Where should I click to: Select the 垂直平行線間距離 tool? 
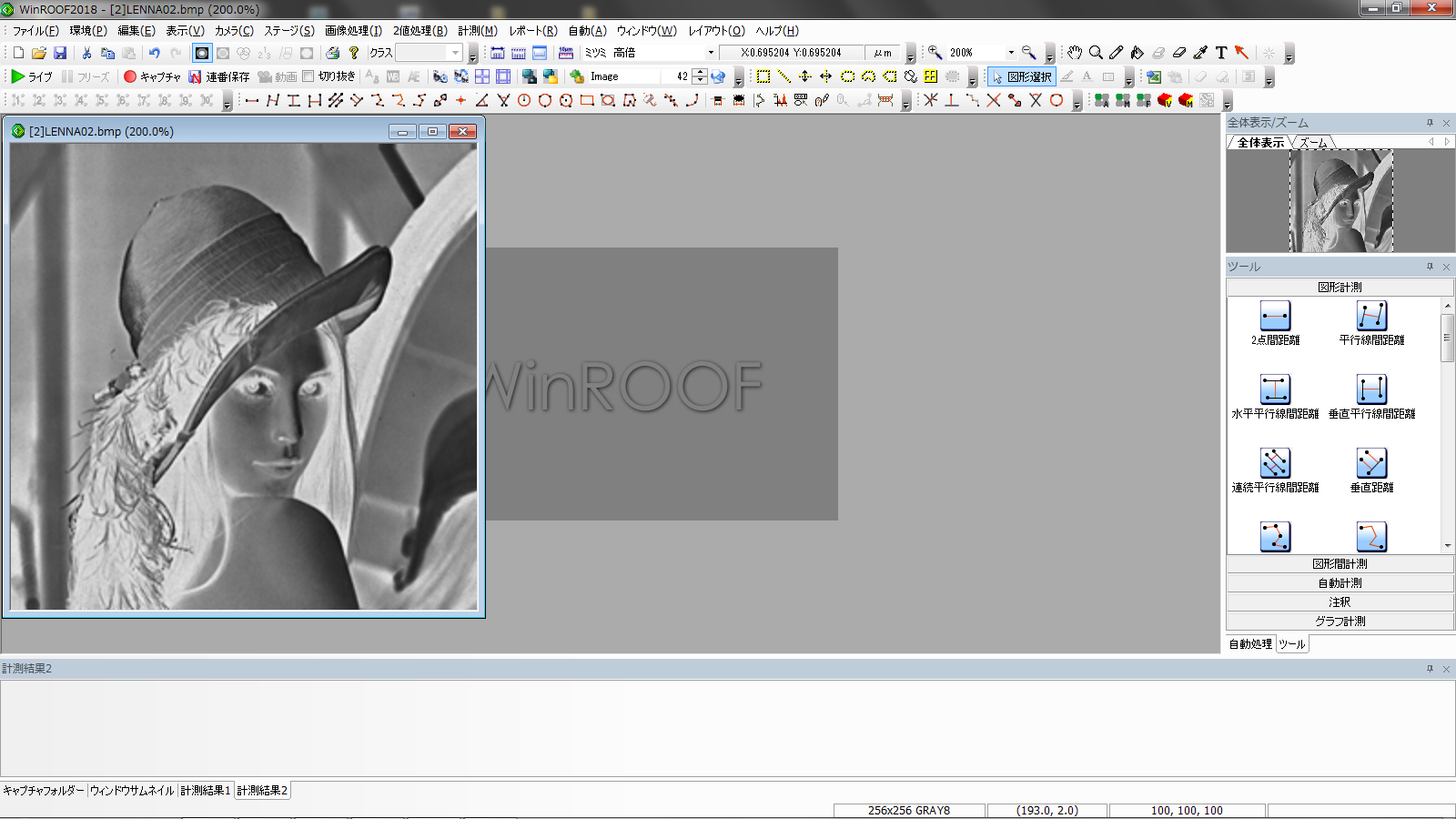click(1371, 397)
